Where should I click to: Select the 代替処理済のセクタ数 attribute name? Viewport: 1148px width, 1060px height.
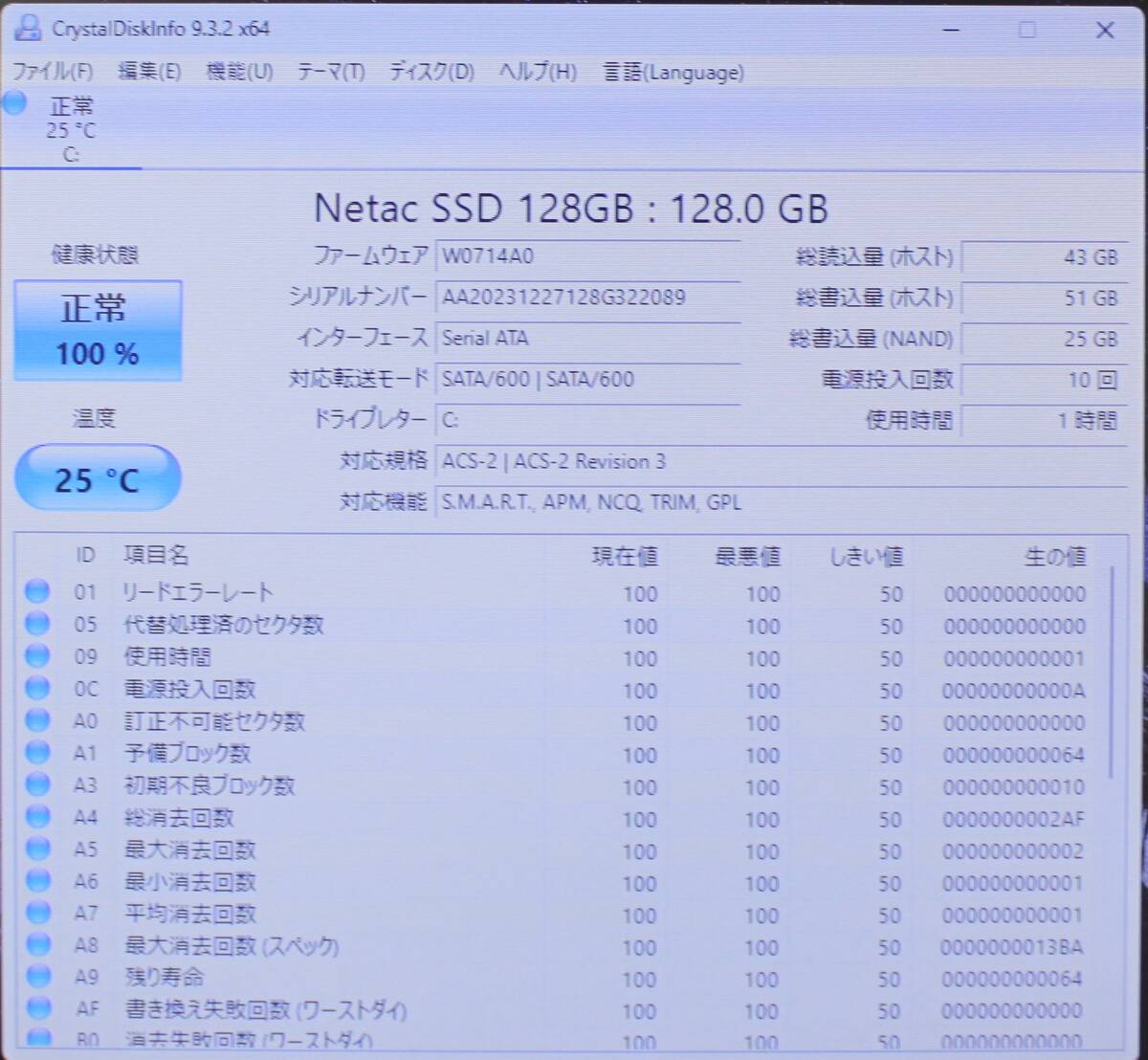(x=224, y=625)
